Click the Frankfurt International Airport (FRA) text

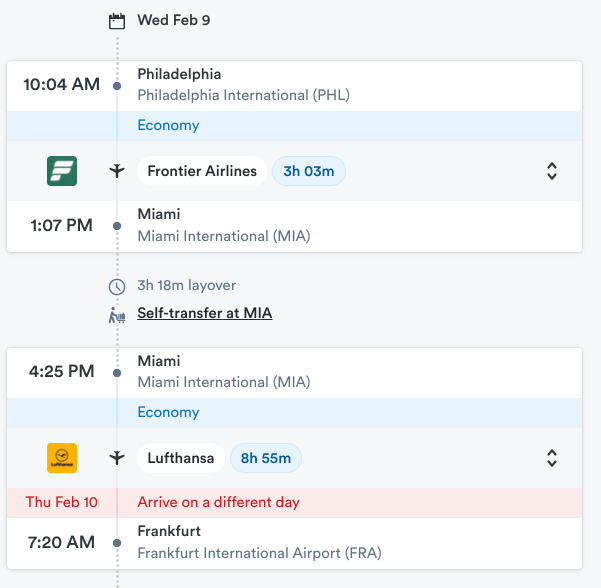pos(259,553)
